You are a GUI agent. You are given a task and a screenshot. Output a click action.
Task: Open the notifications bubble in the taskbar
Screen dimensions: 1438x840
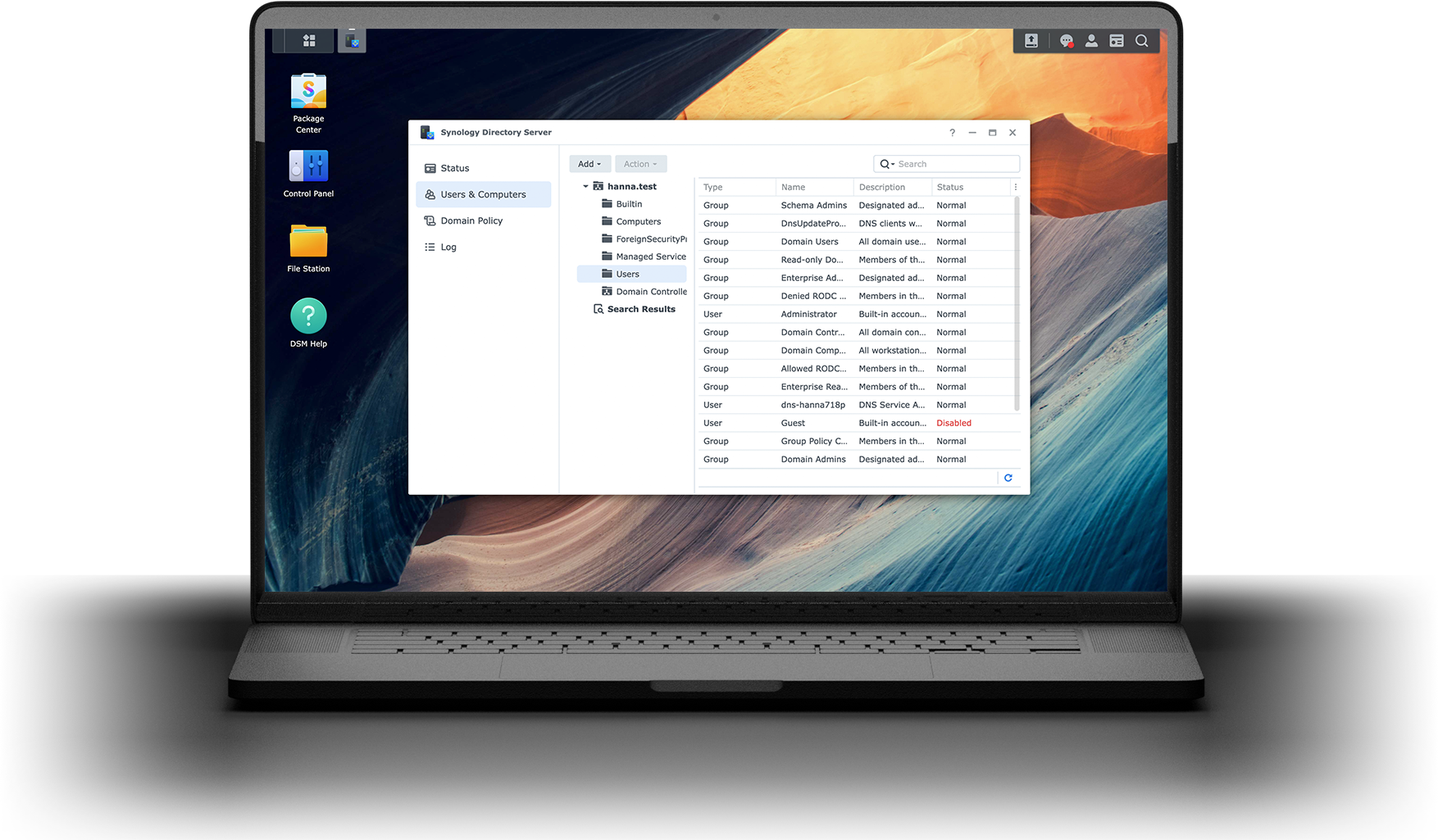point(1066,40)
